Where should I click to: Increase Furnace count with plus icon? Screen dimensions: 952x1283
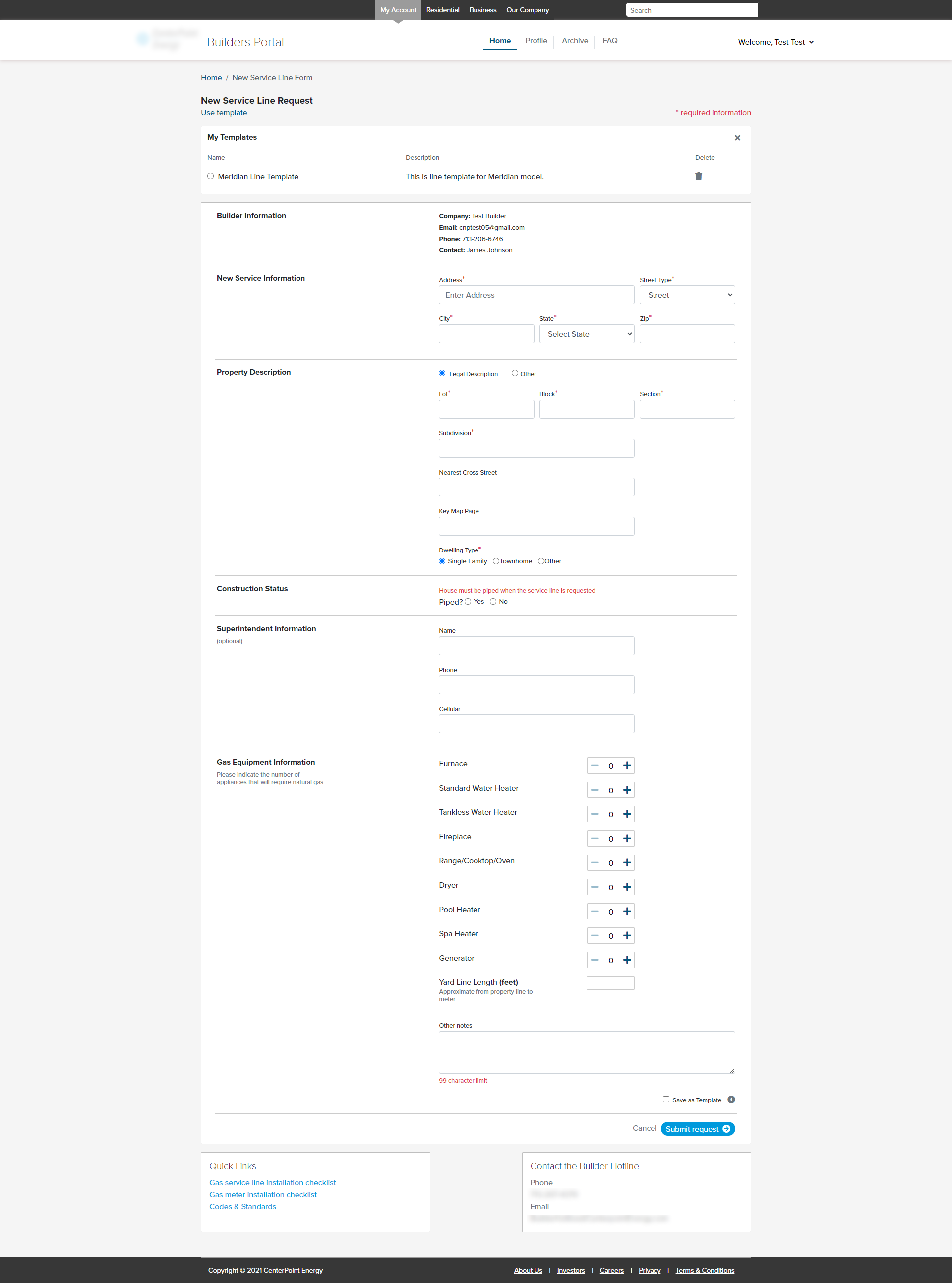[627, 765]
